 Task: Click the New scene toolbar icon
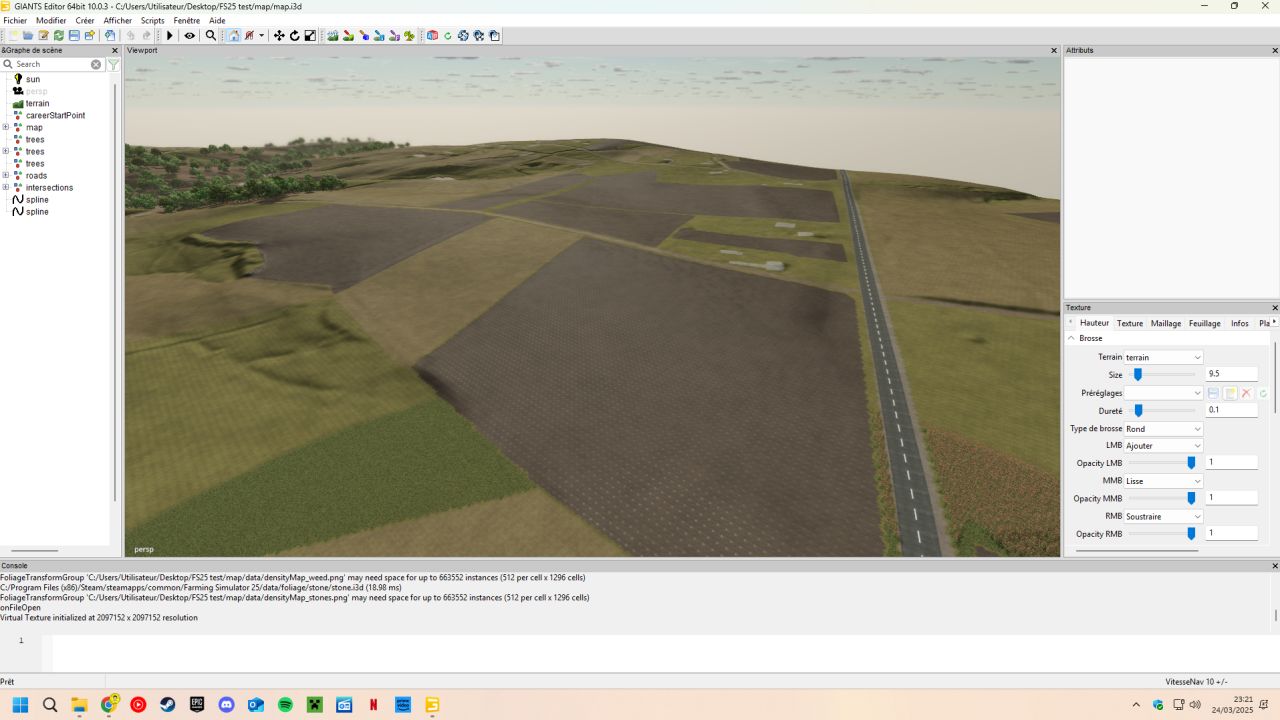(14, 35)
